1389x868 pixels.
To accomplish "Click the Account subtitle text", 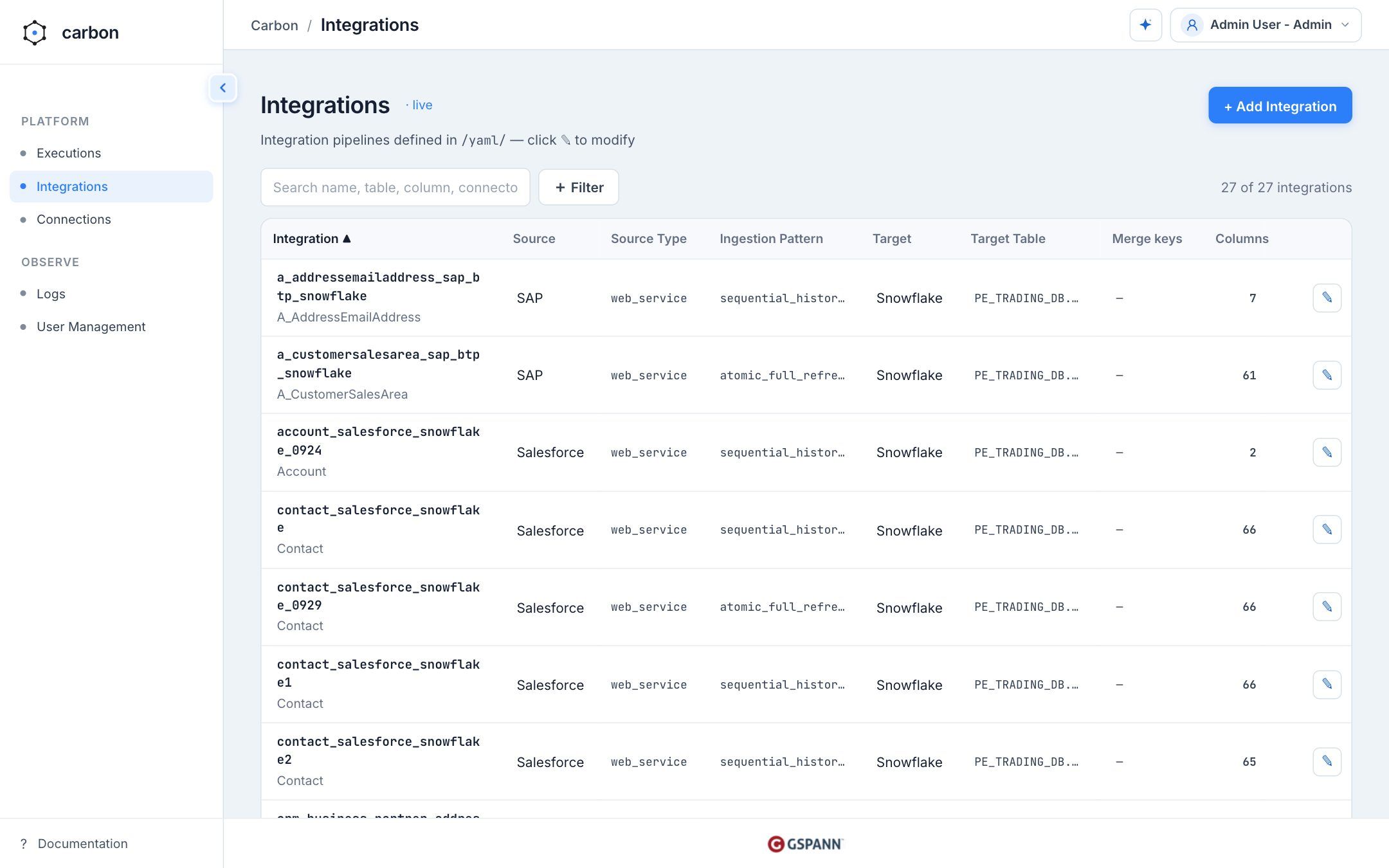I will [x=302, y=471].
